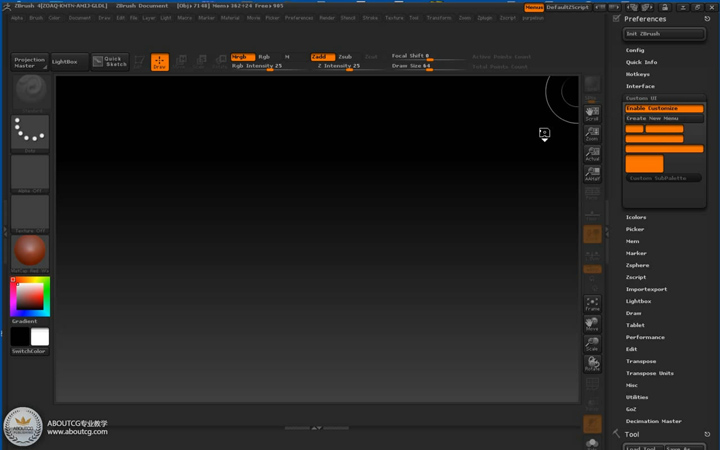Click the Draw Size slider
This screenshot has height=450, width=720.
point(428,67)
